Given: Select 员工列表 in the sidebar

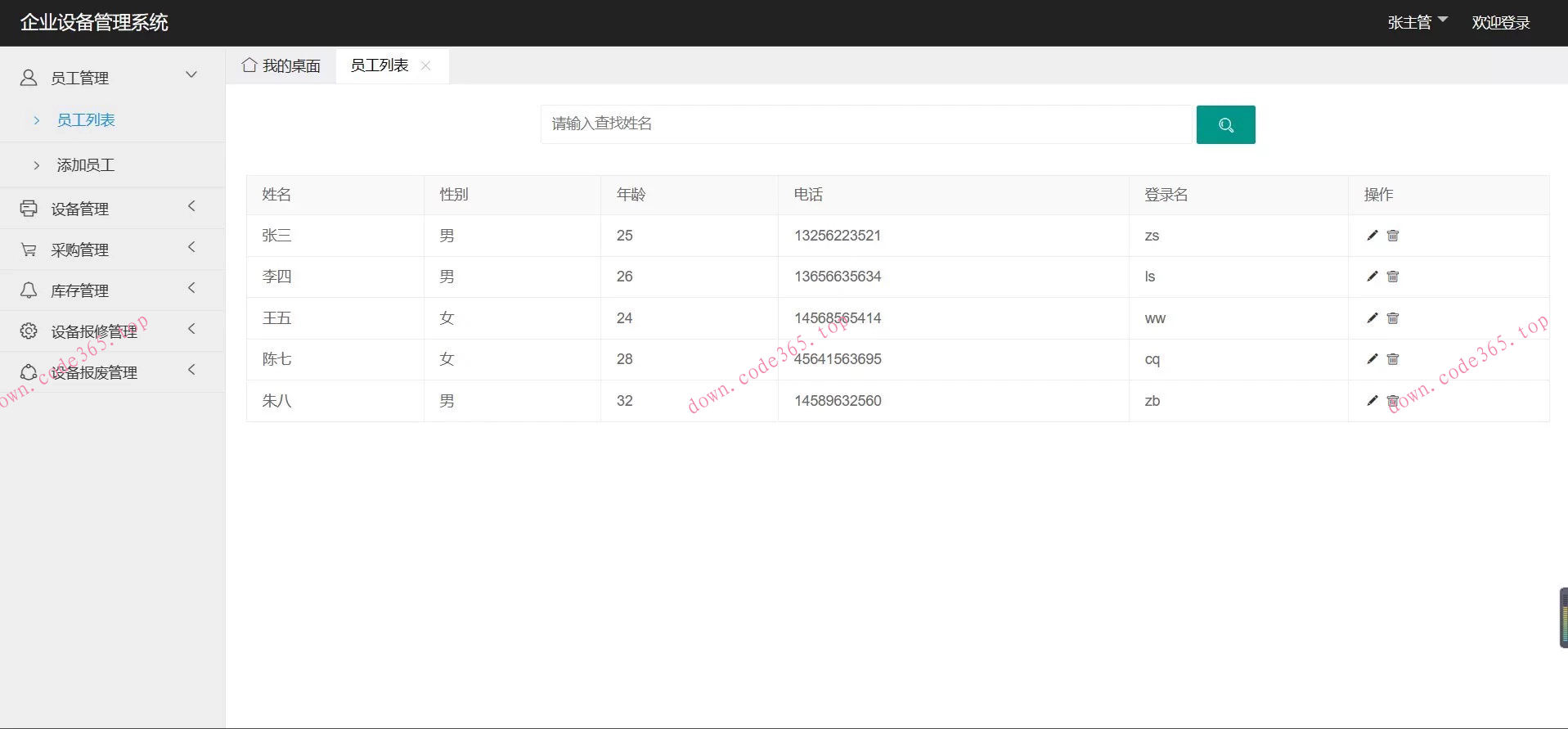Looking at the screenshot, I should point(86,120).
